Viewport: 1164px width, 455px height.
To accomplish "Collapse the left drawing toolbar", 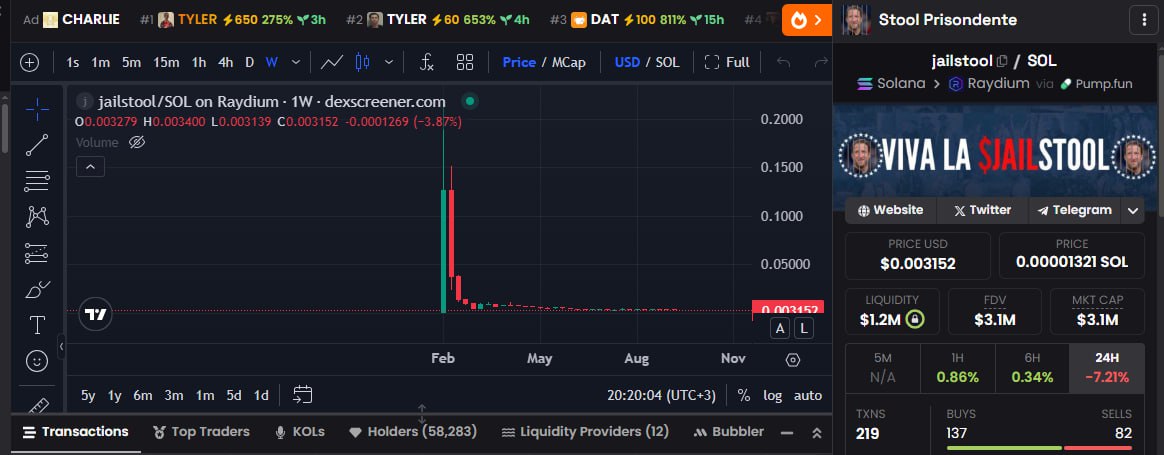I will pyautogui.click(x=62, y=346).
